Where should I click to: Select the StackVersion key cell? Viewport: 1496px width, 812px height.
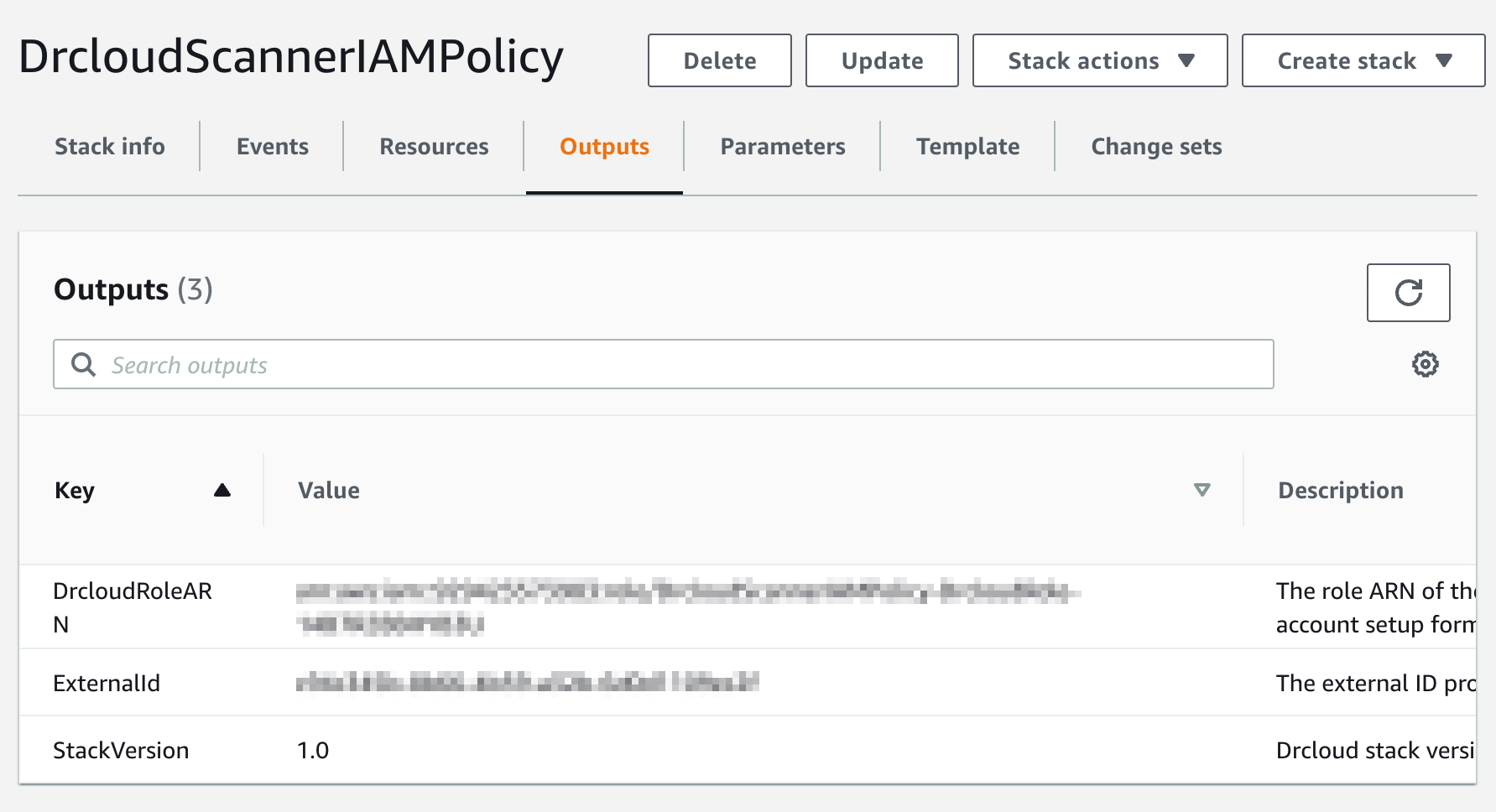(121, 750)
